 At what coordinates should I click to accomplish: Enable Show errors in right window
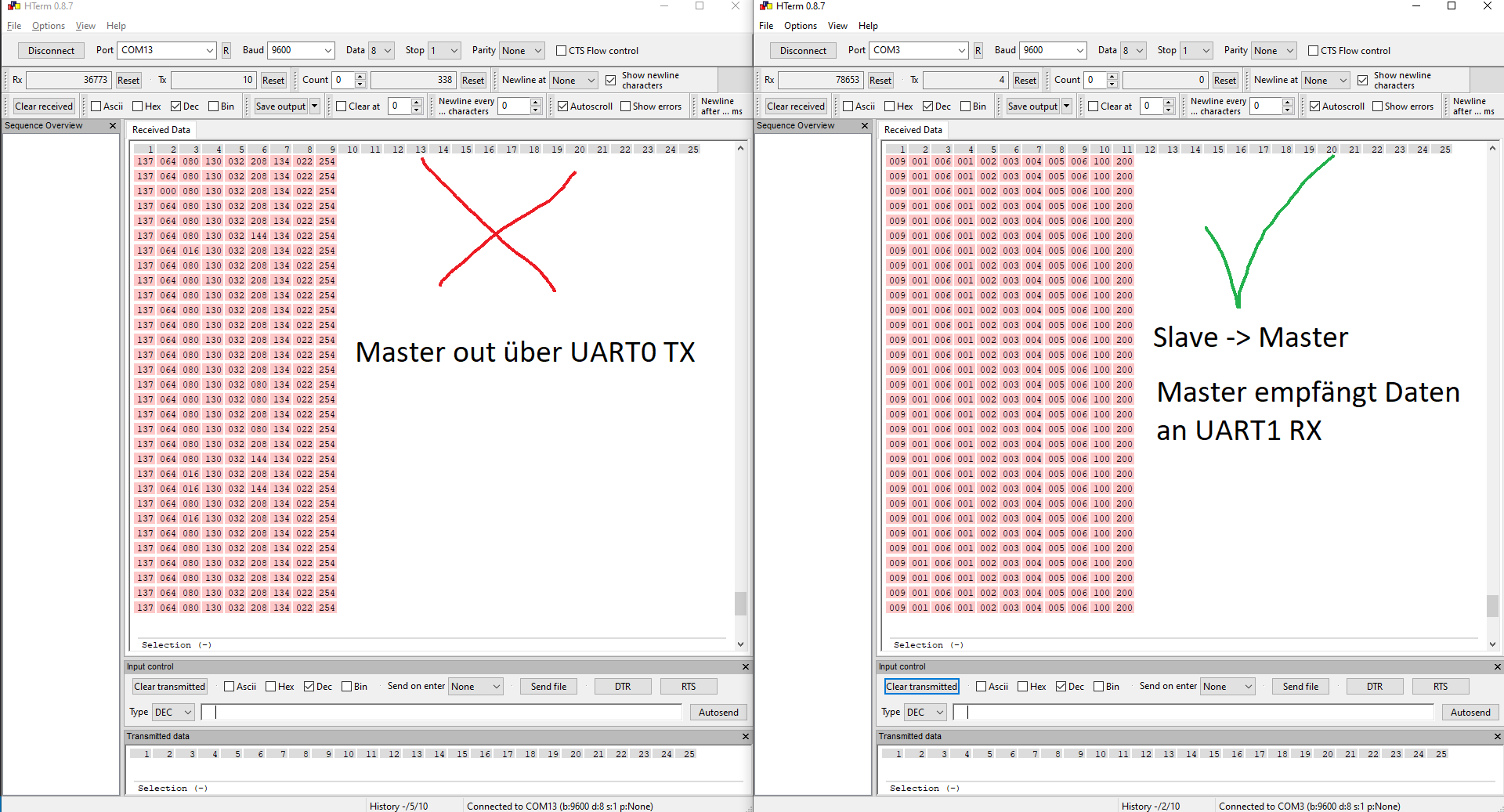1377,106
